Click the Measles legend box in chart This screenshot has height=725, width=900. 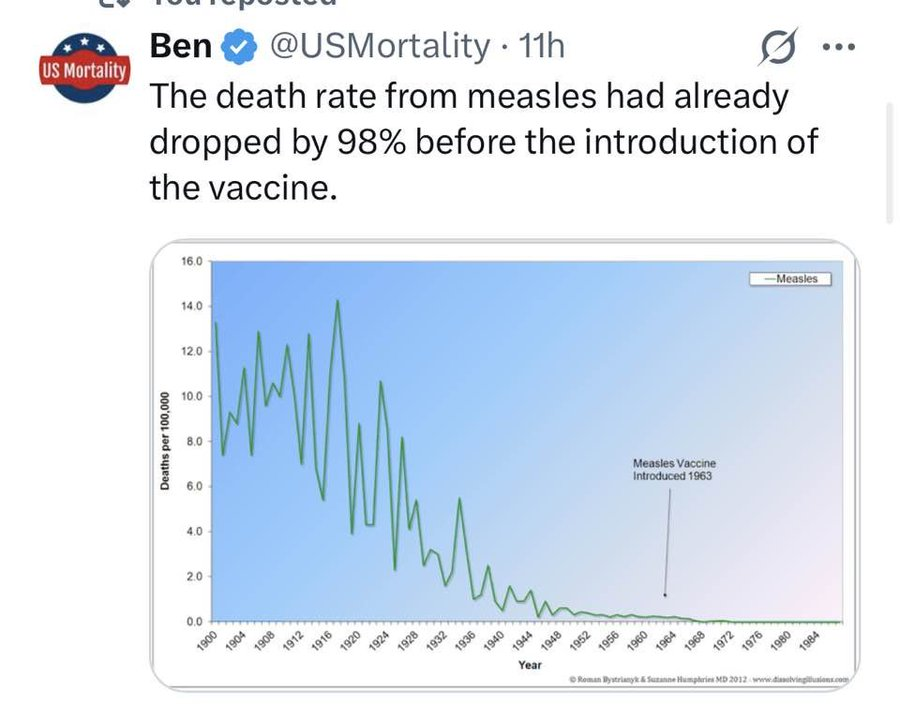coord(792,279)
